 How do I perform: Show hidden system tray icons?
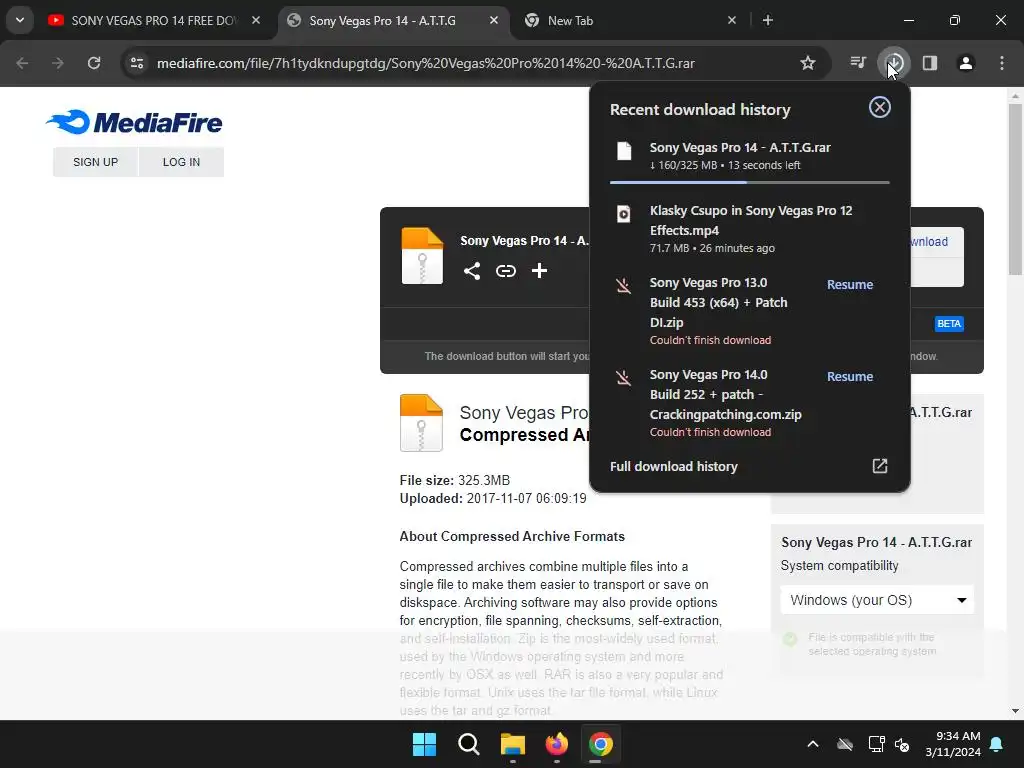(813, 744)
